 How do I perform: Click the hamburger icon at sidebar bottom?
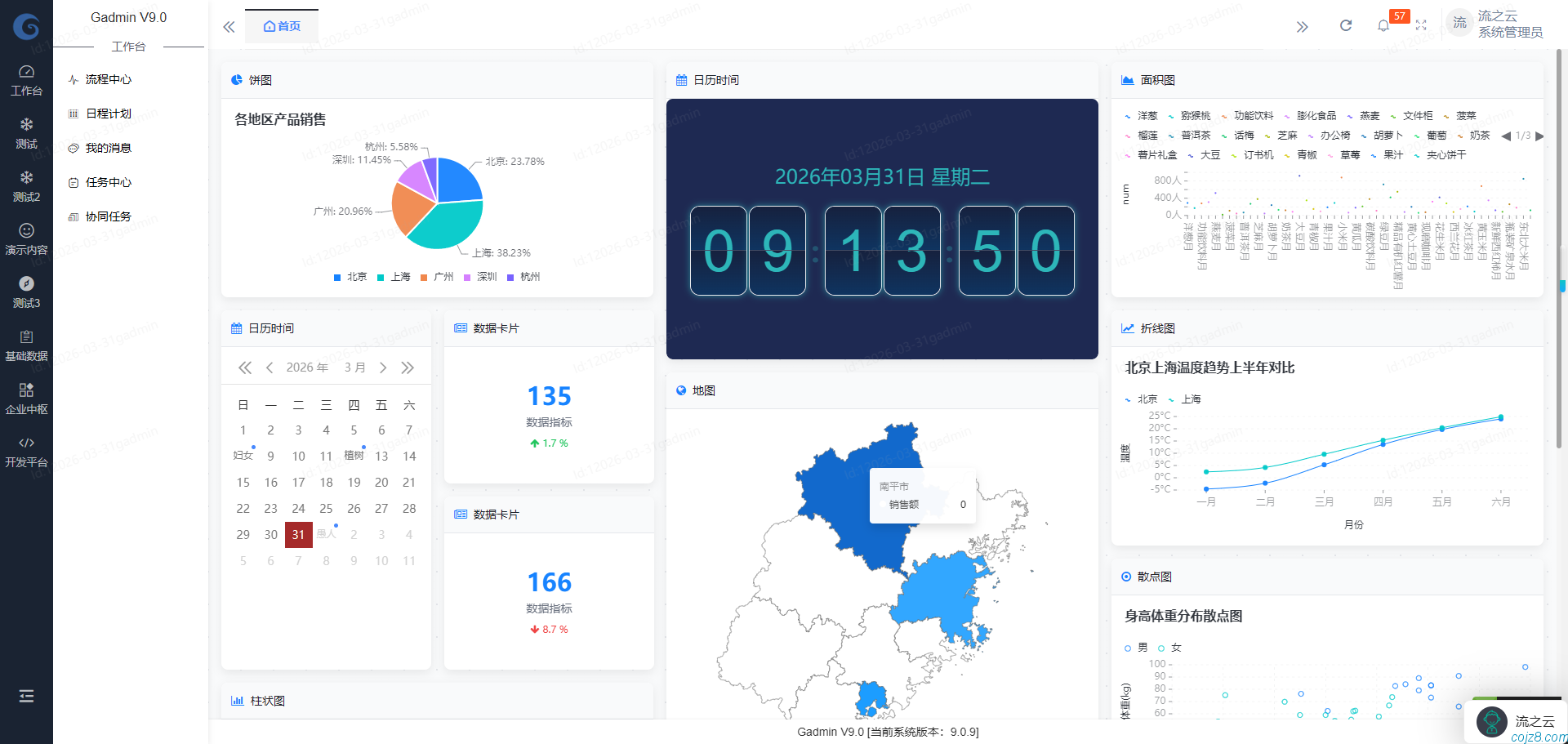tap(27, 695)
